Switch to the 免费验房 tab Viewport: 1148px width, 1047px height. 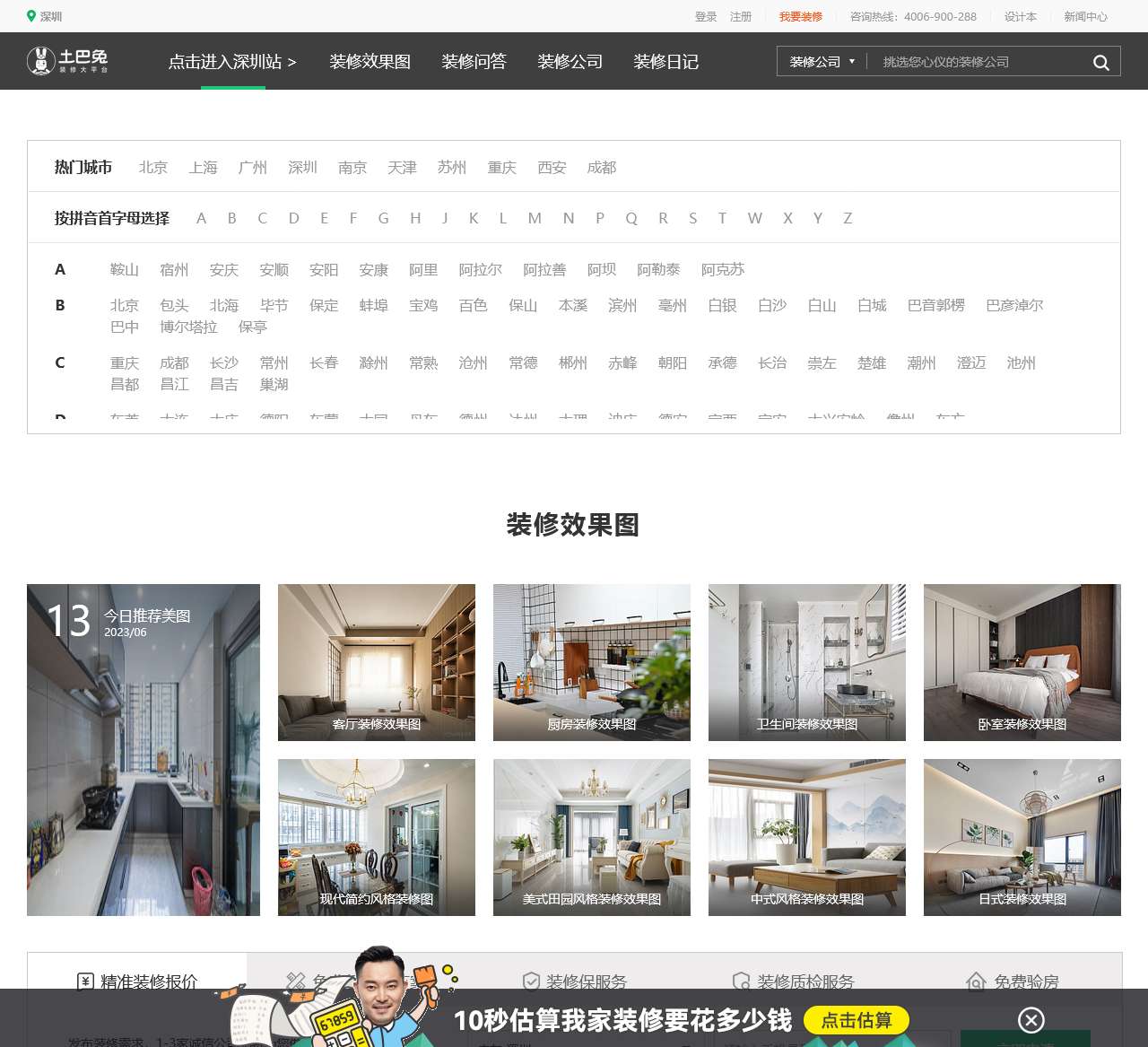click(x=1012, y=982)
